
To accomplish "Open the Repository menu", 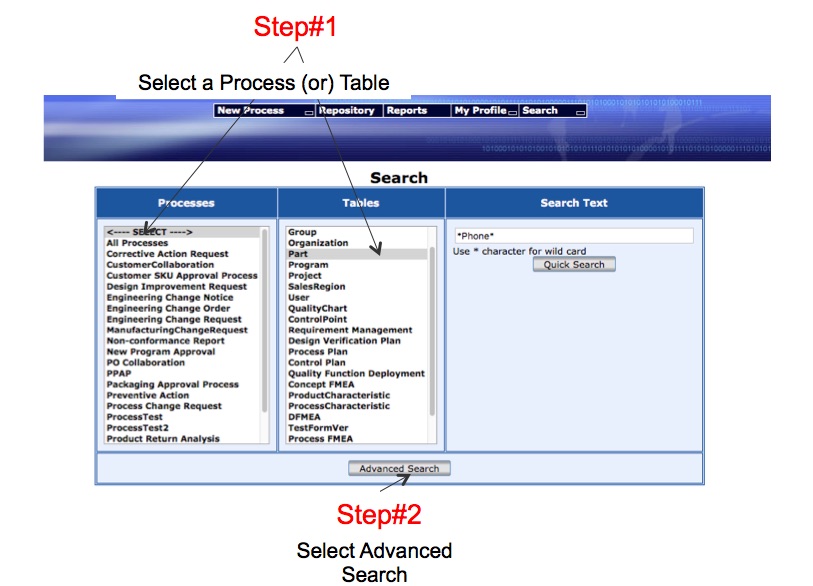I will tap(347, 110).
